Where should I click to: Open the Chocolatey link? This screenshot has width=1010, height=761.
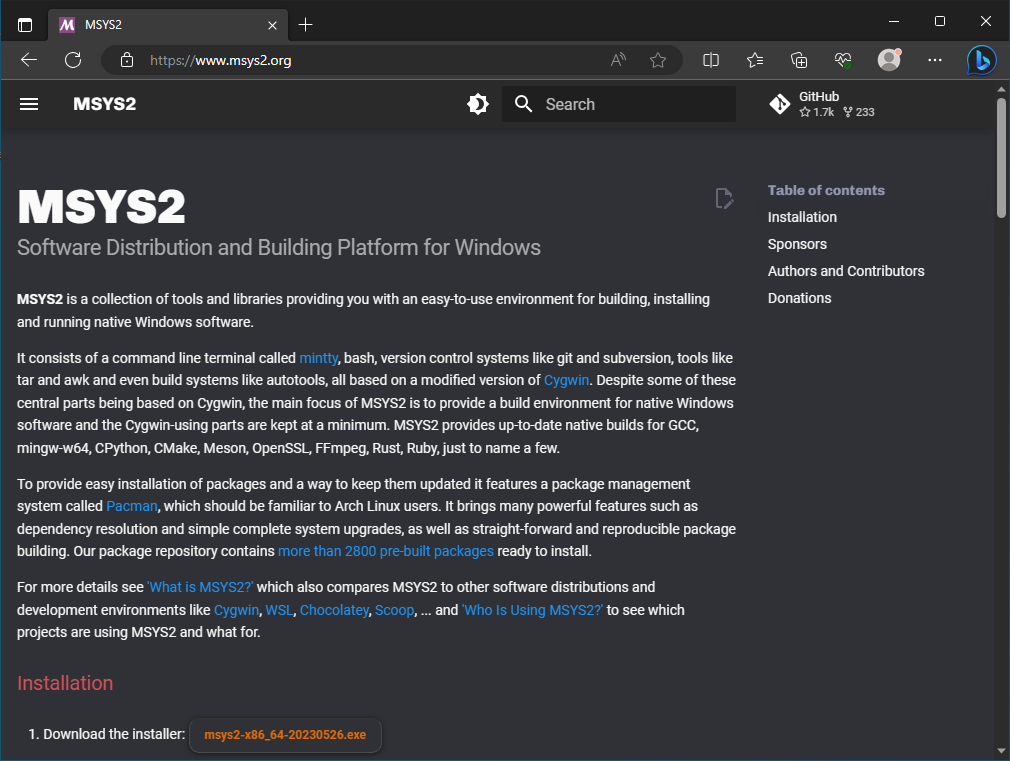pos(334,610)
